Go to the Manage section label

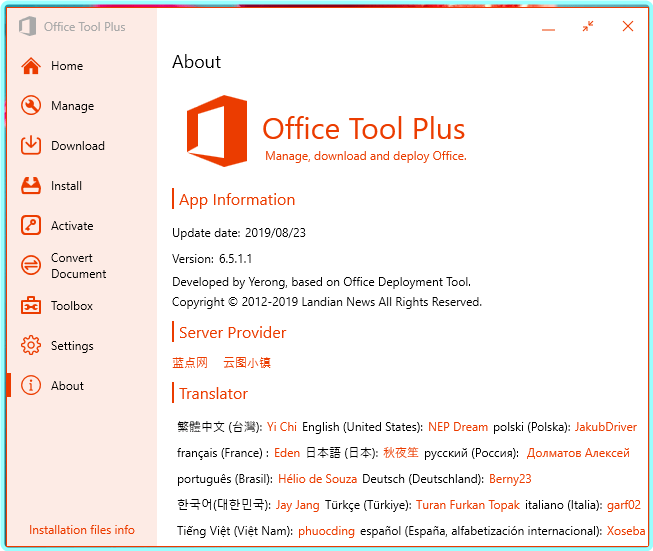tap(72, 106)
